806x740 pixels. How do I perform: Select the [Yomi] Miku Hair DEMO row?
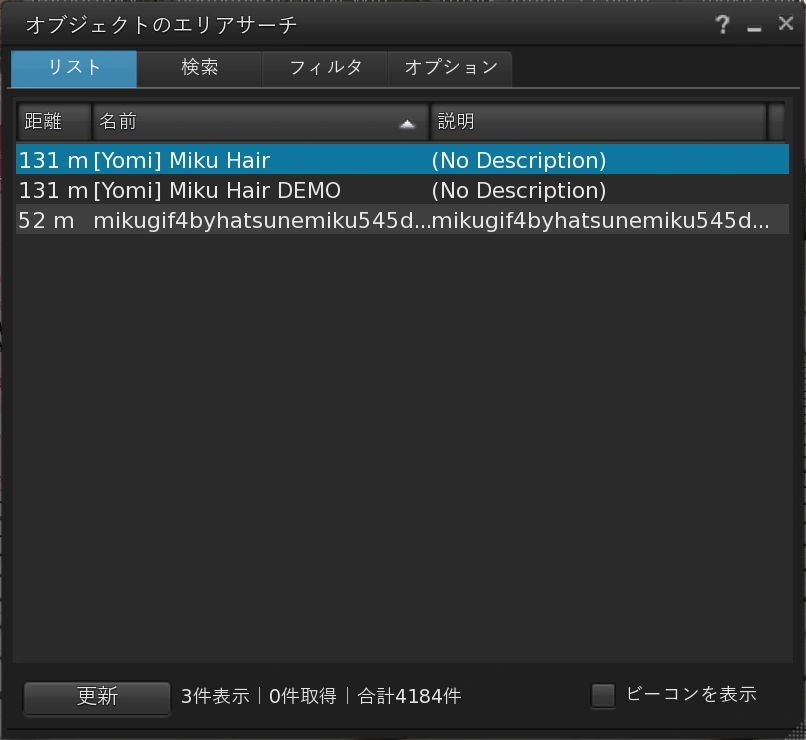click(x=402, y=190)
